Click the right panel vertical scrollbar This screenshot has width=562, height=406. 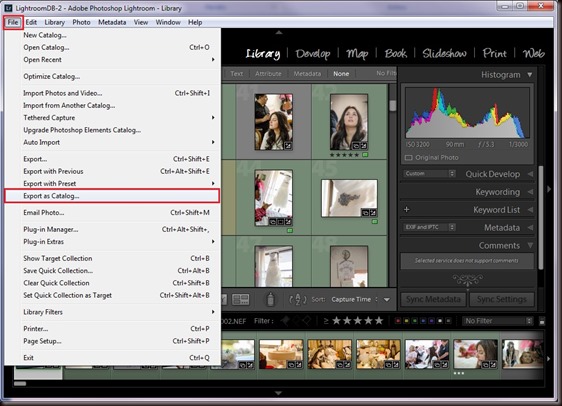(541, 217)
